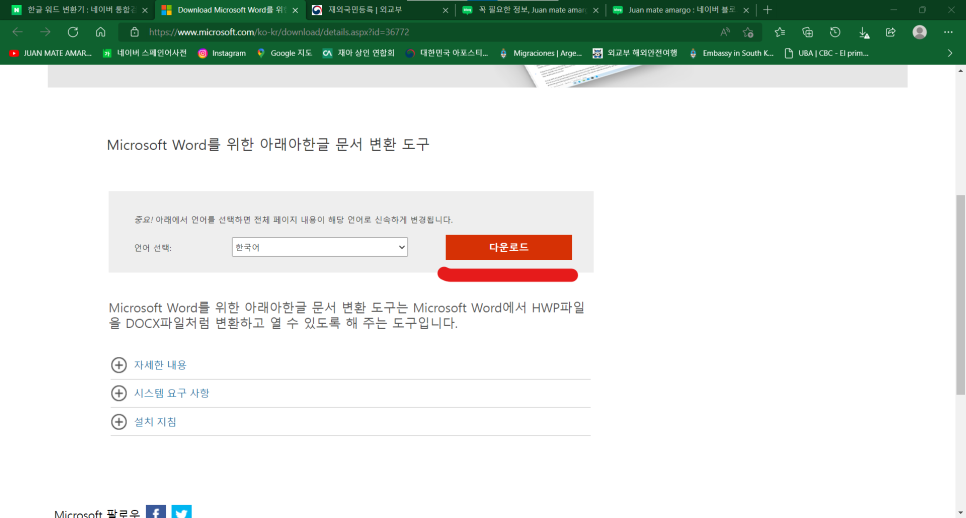Open Google 지도 bookmark
The width and height of the screenshot is (966, 518).
click(x=284, y=54)
